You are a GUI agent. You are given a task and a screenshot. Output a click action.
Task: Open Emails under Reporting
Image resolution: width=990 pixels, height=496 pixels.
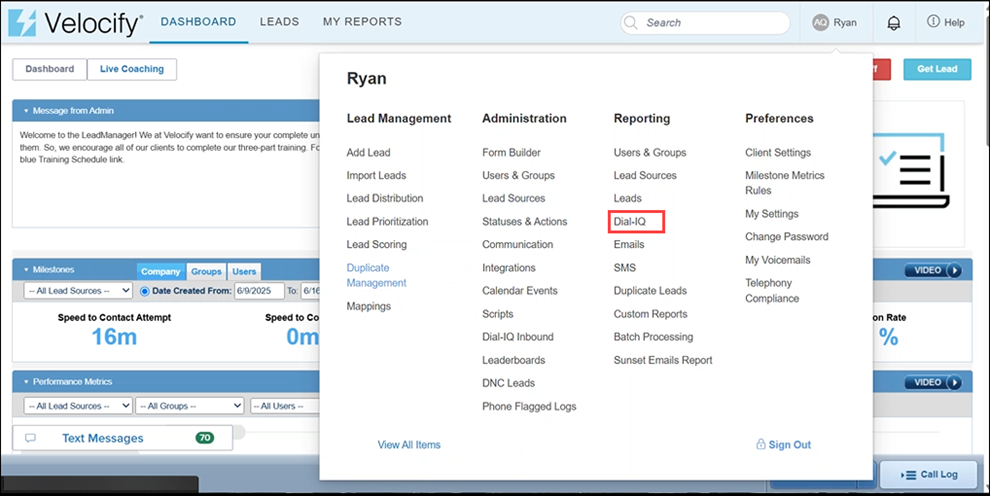[x=629, y=244]
